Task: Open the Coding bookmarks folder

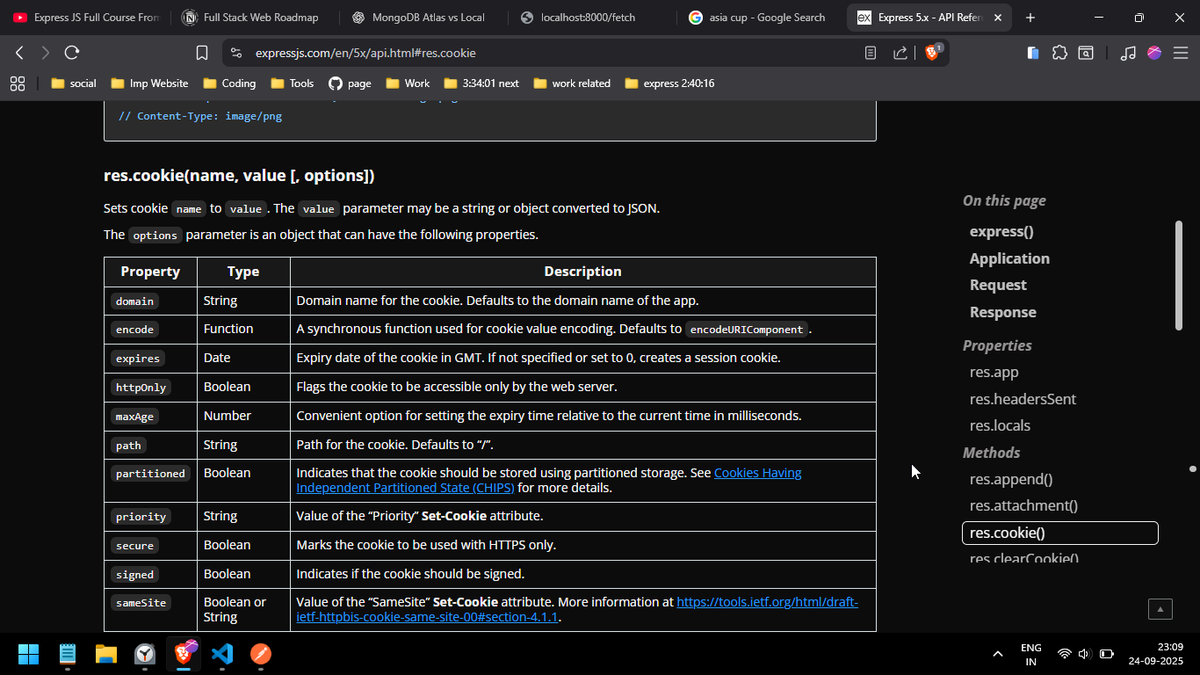Action: point(229,83)
